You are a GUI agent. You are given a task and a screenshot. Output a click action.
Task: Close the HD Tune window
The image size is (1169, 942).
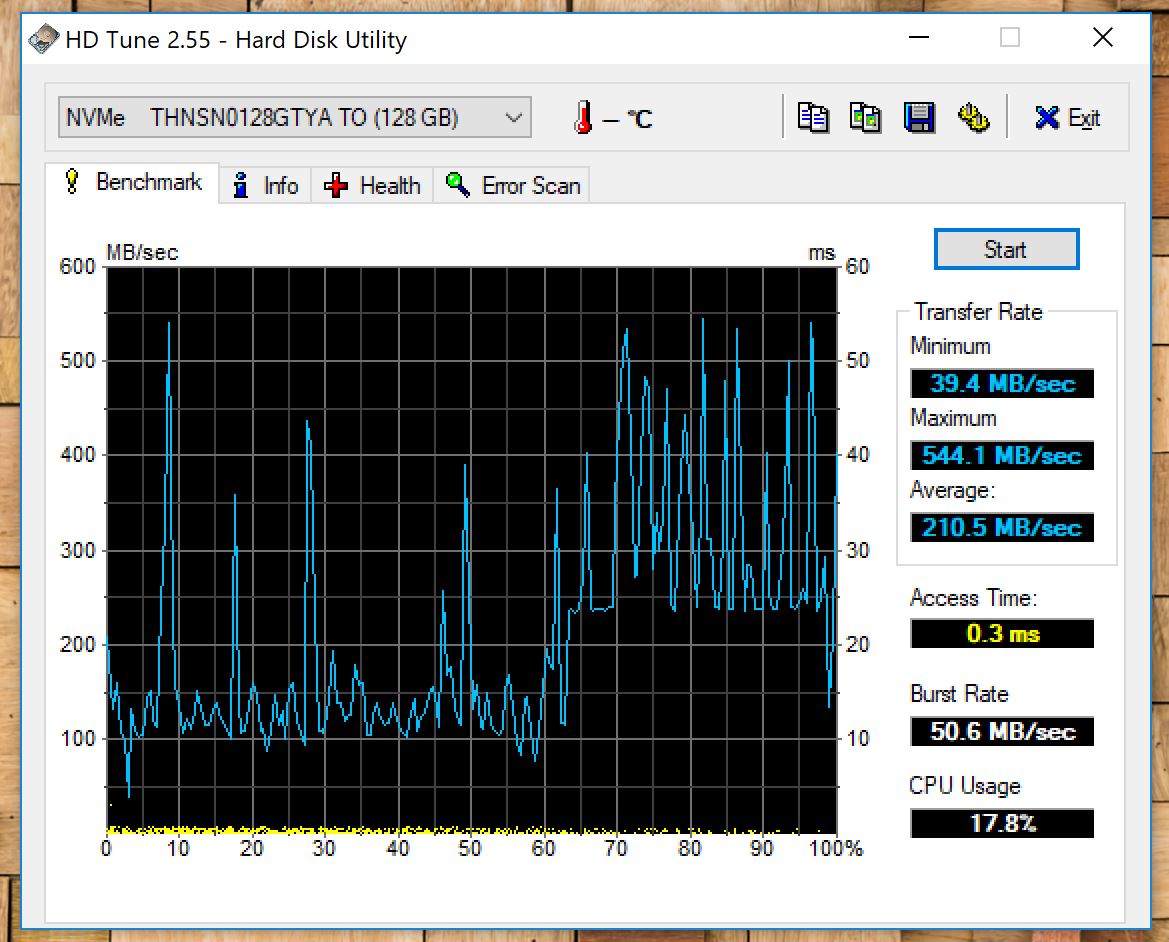(1103, 37)
